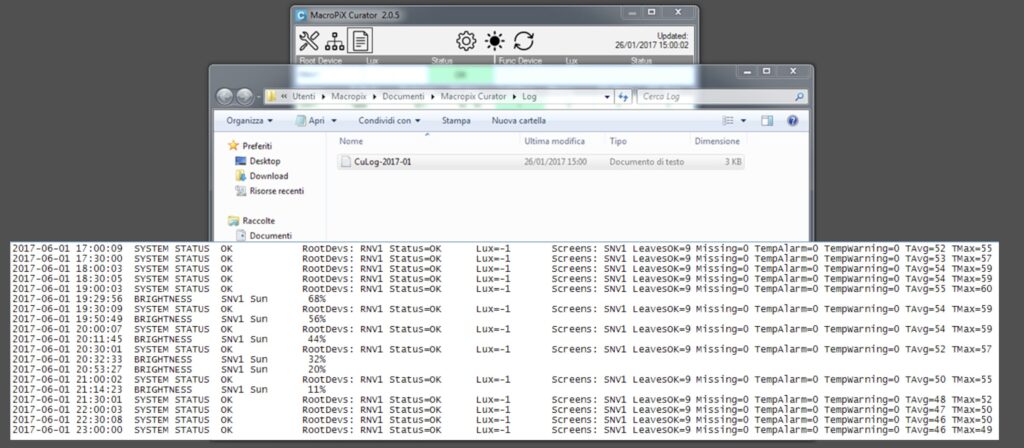This screenshot has width=1024, height=448.
Task: Click Stampa in the Explorer toolbar
Action: (x=456, y=120)
